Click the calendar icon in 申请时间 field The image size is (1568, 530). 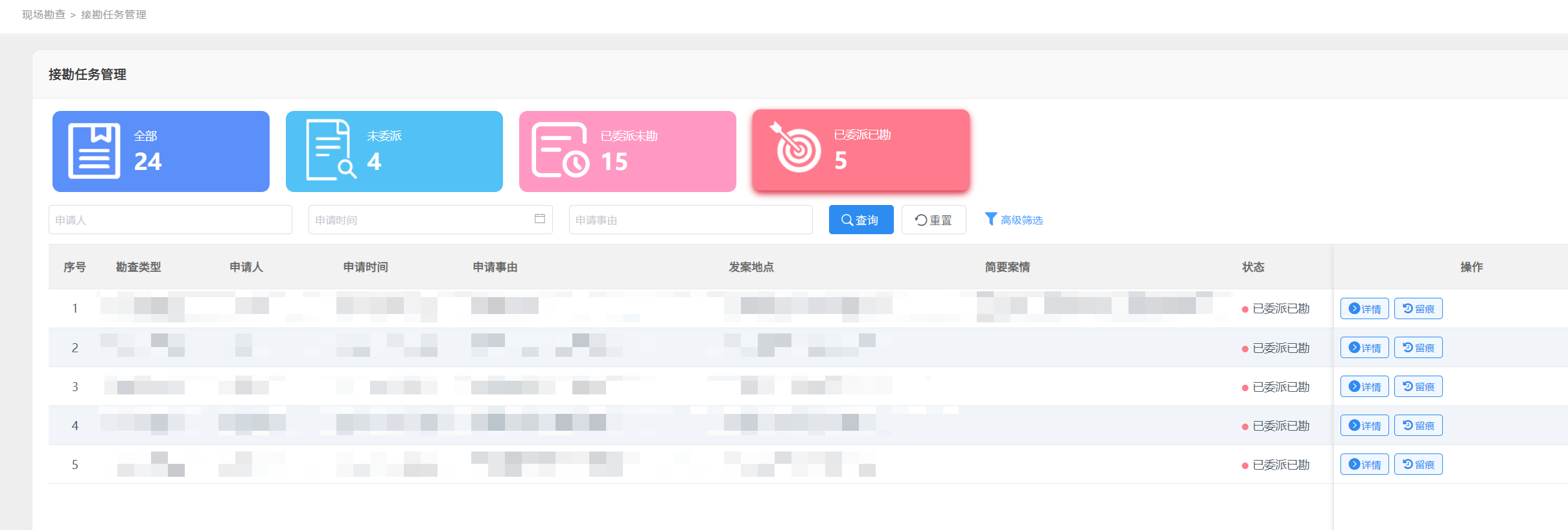(539, 219)
